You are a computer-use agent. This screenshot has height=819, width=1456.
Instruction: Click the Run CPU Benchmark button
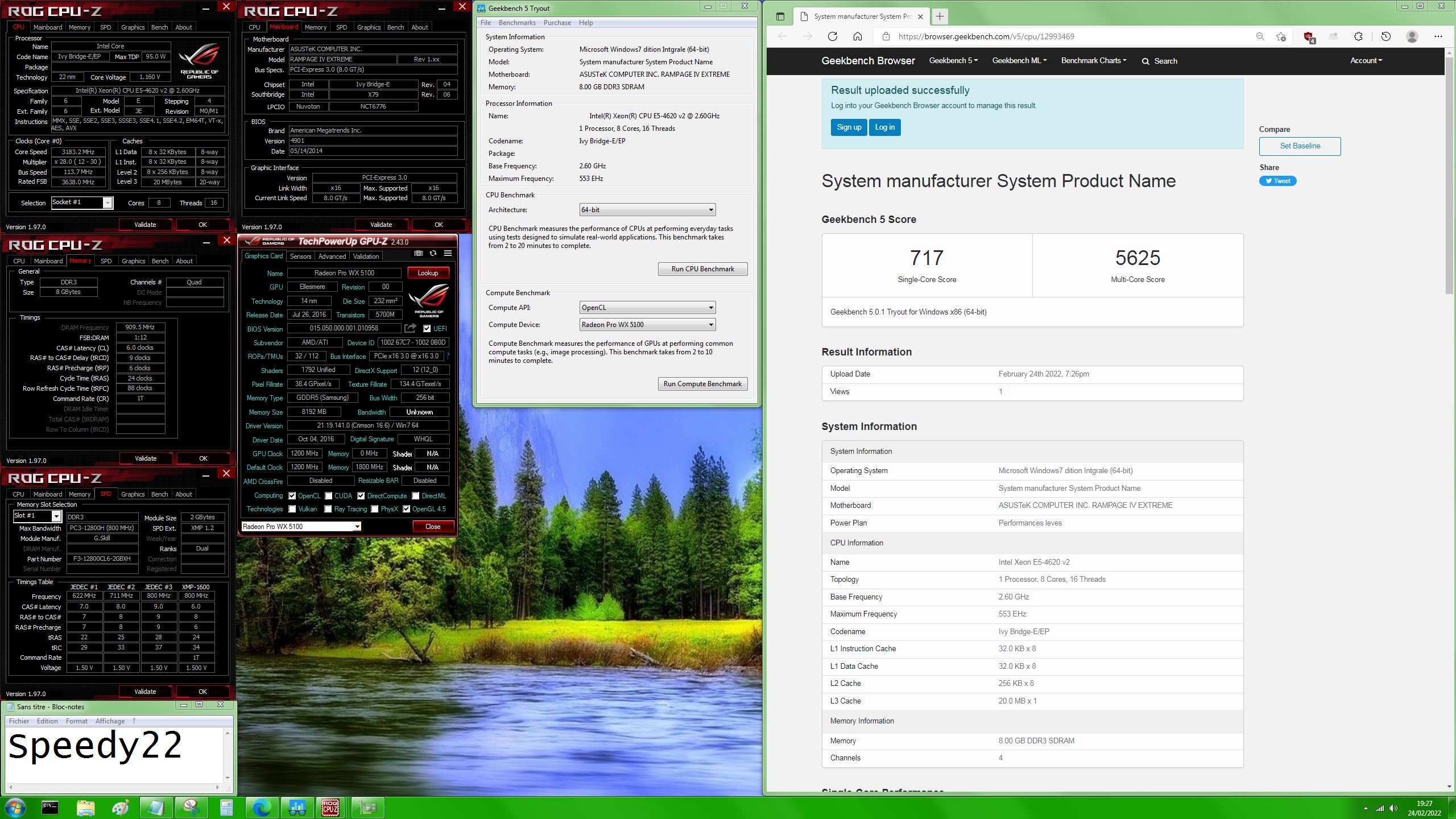click(702, 269)
